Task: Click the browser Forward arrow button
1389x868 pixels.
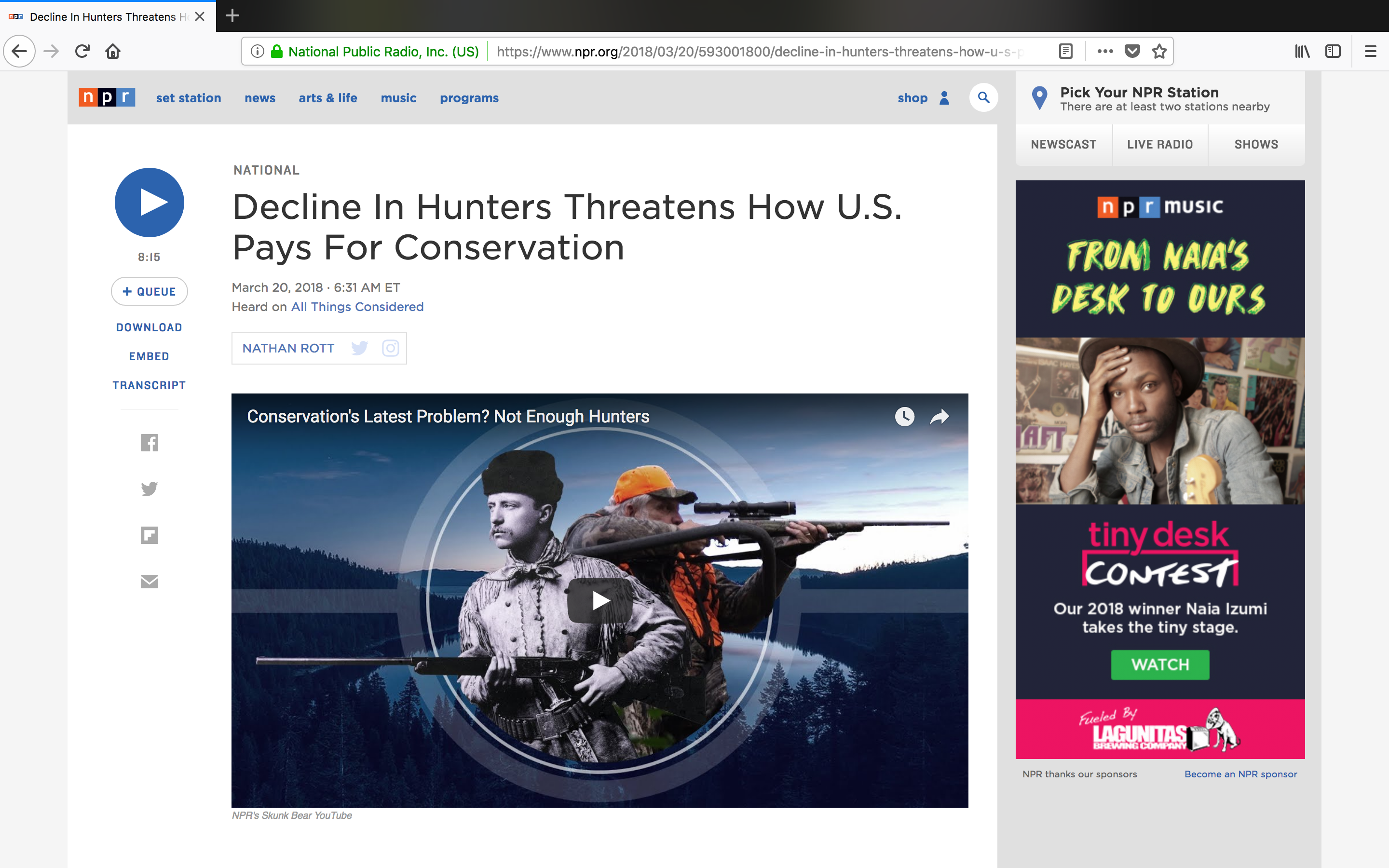Action: pos(51,51)
